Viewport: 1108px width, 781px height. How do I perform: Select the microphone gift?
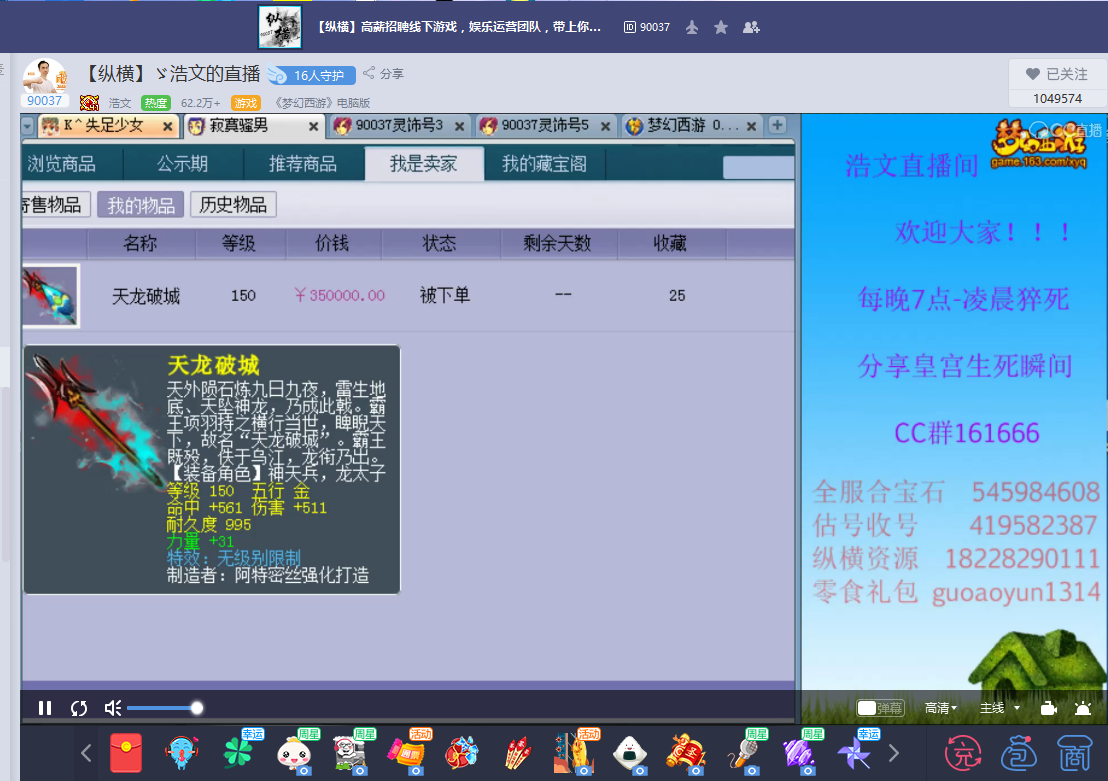pos(742,754)
